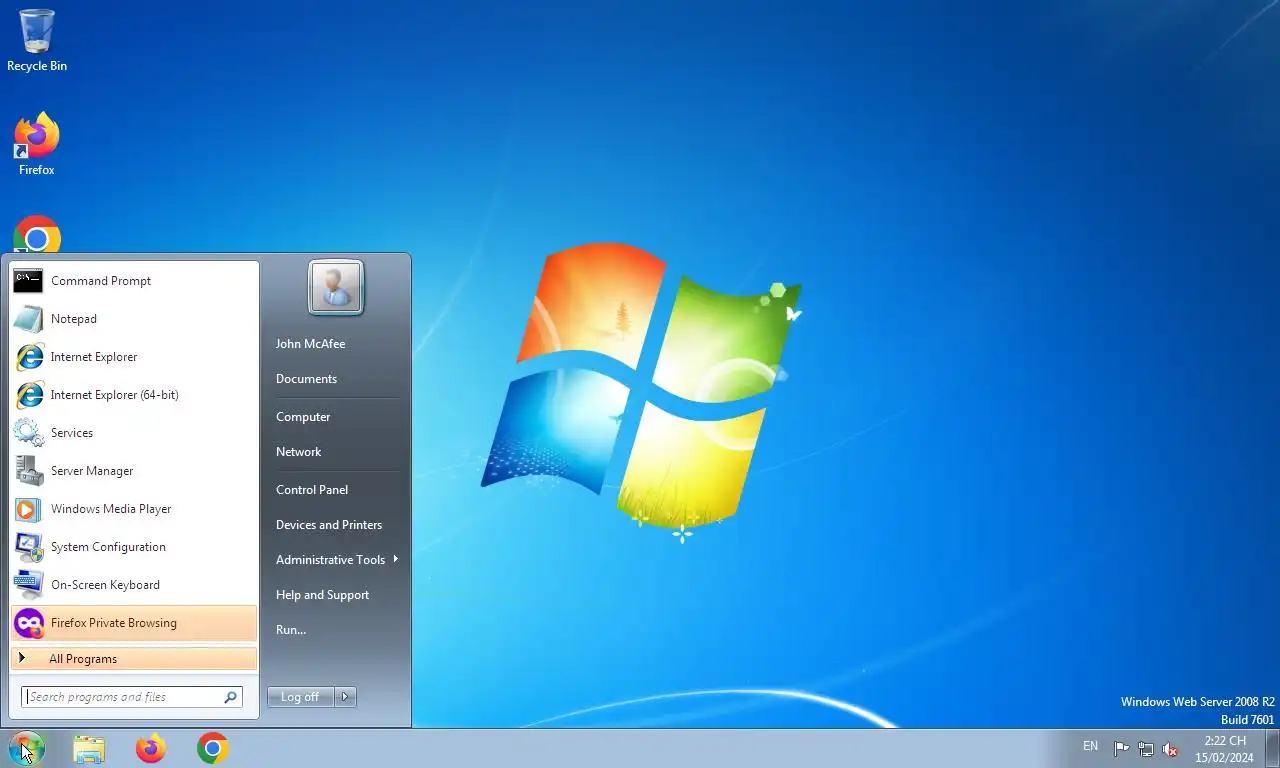The image size is (1280, 768).
Task: Click the Internet Explorer icon in Start menu
Action: [28, 357]
